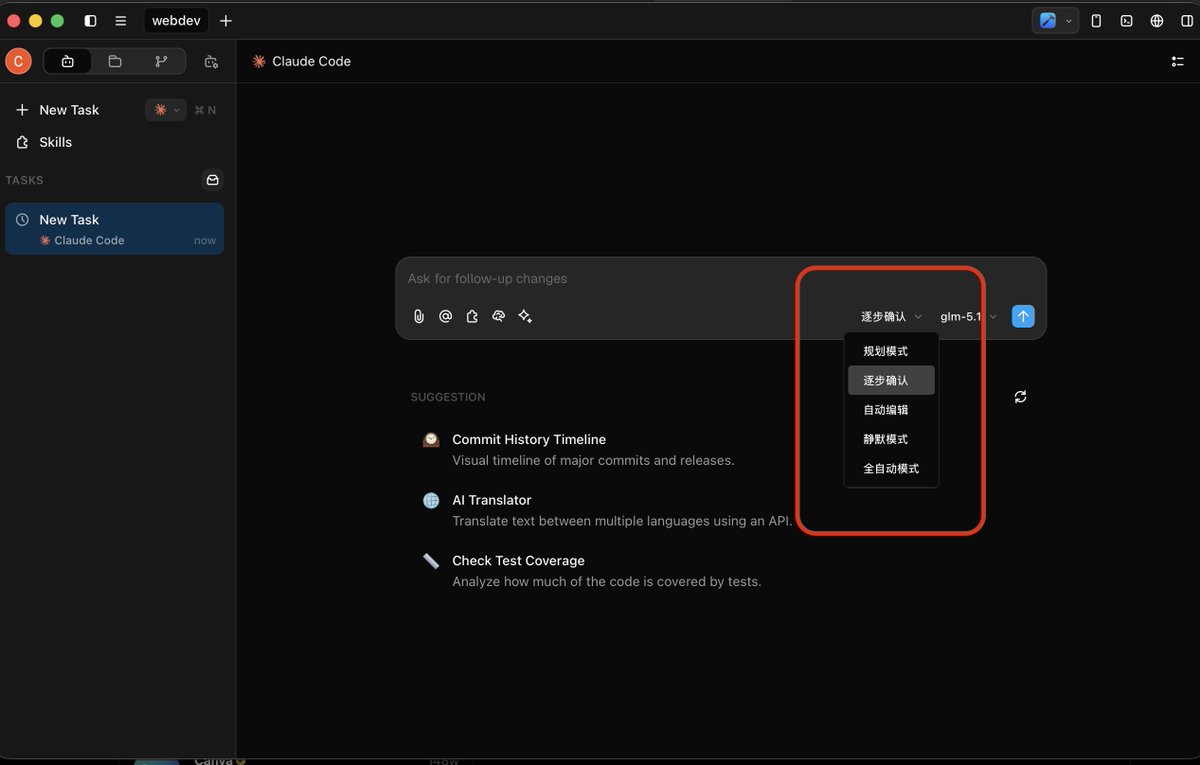Open the globe browser icon
The width and height of the screenshot is (1200, 765).
point(1157,20)
